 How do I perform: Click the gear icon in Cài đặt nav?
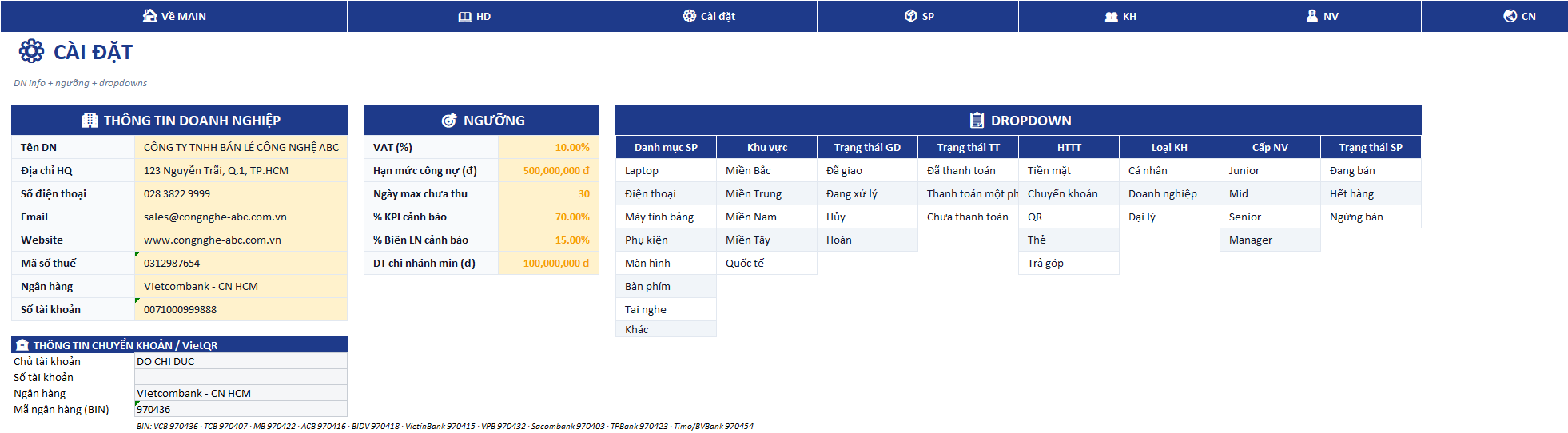pyautogui.click(x=689, y=16)
